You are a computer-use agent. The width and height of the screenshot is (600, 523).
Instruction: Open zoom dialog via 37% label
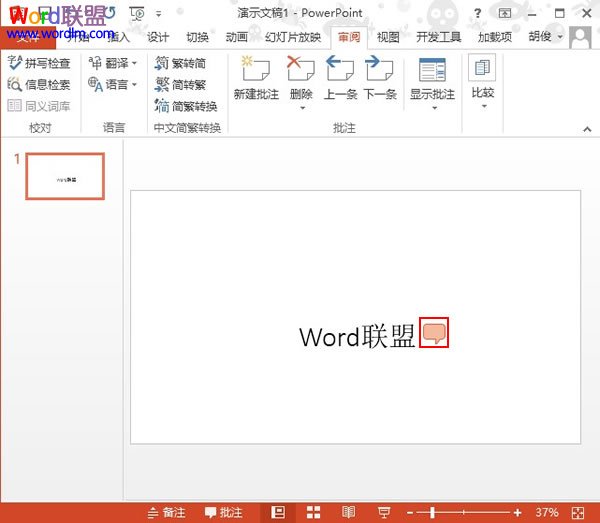(546, 512)
